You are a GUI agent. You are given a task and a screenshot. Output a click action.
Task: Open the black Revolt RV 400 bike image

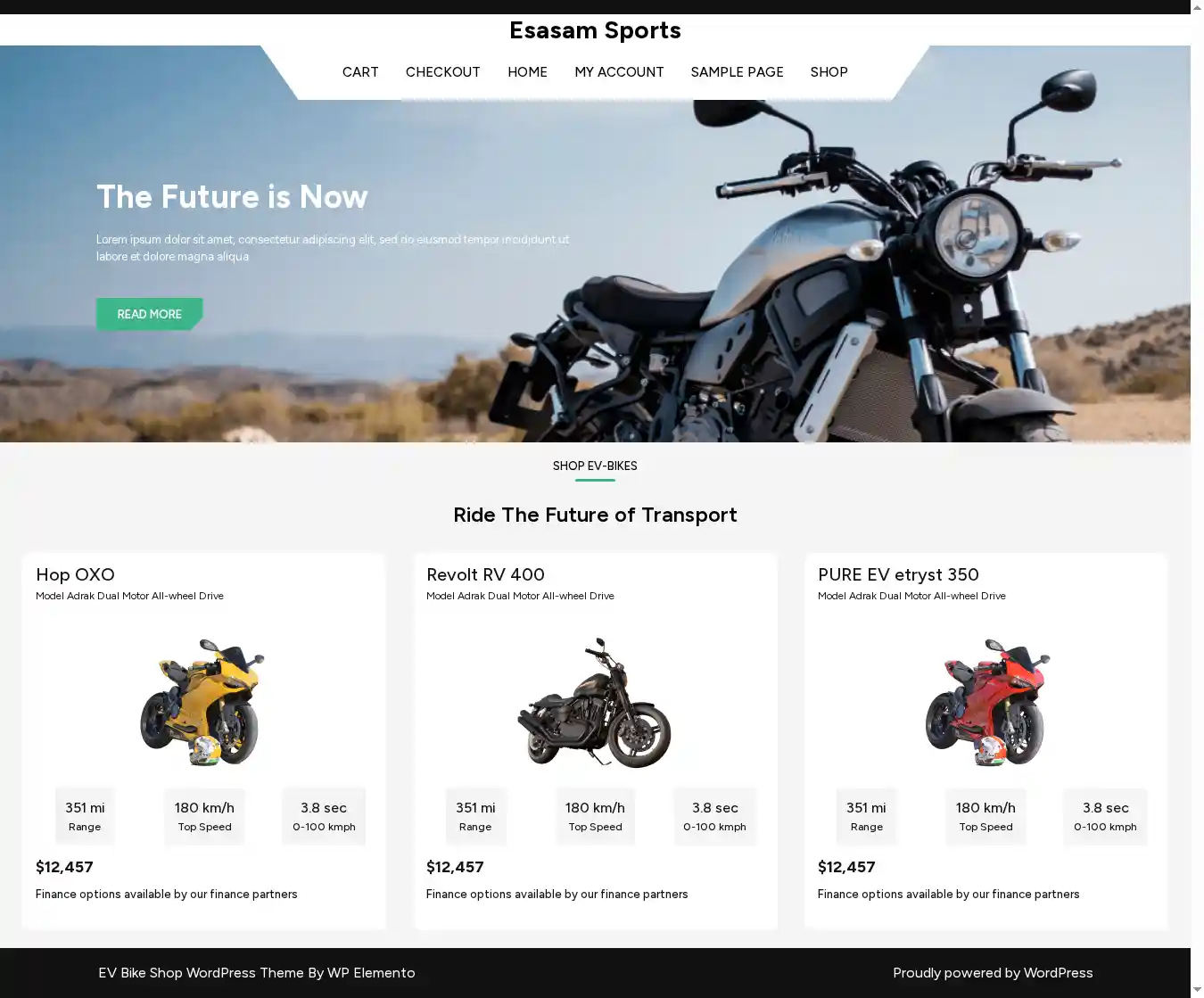click(x=595, y=702)
